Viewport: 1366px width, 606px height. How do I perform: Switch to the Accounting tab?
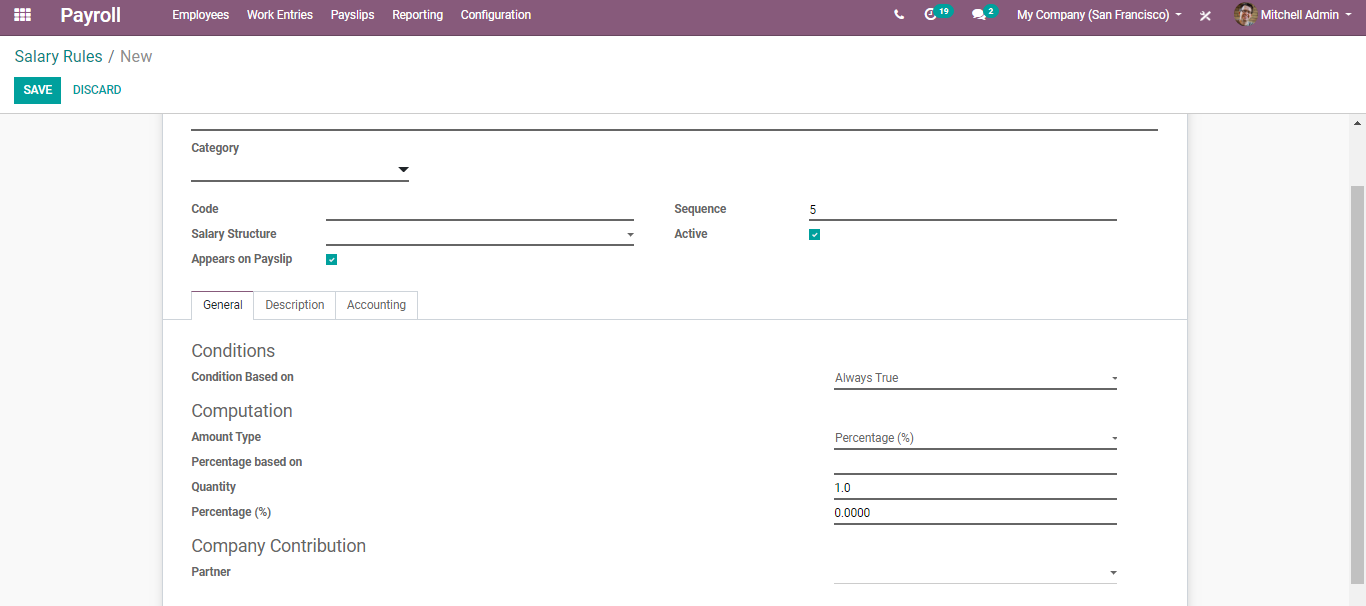376,305
